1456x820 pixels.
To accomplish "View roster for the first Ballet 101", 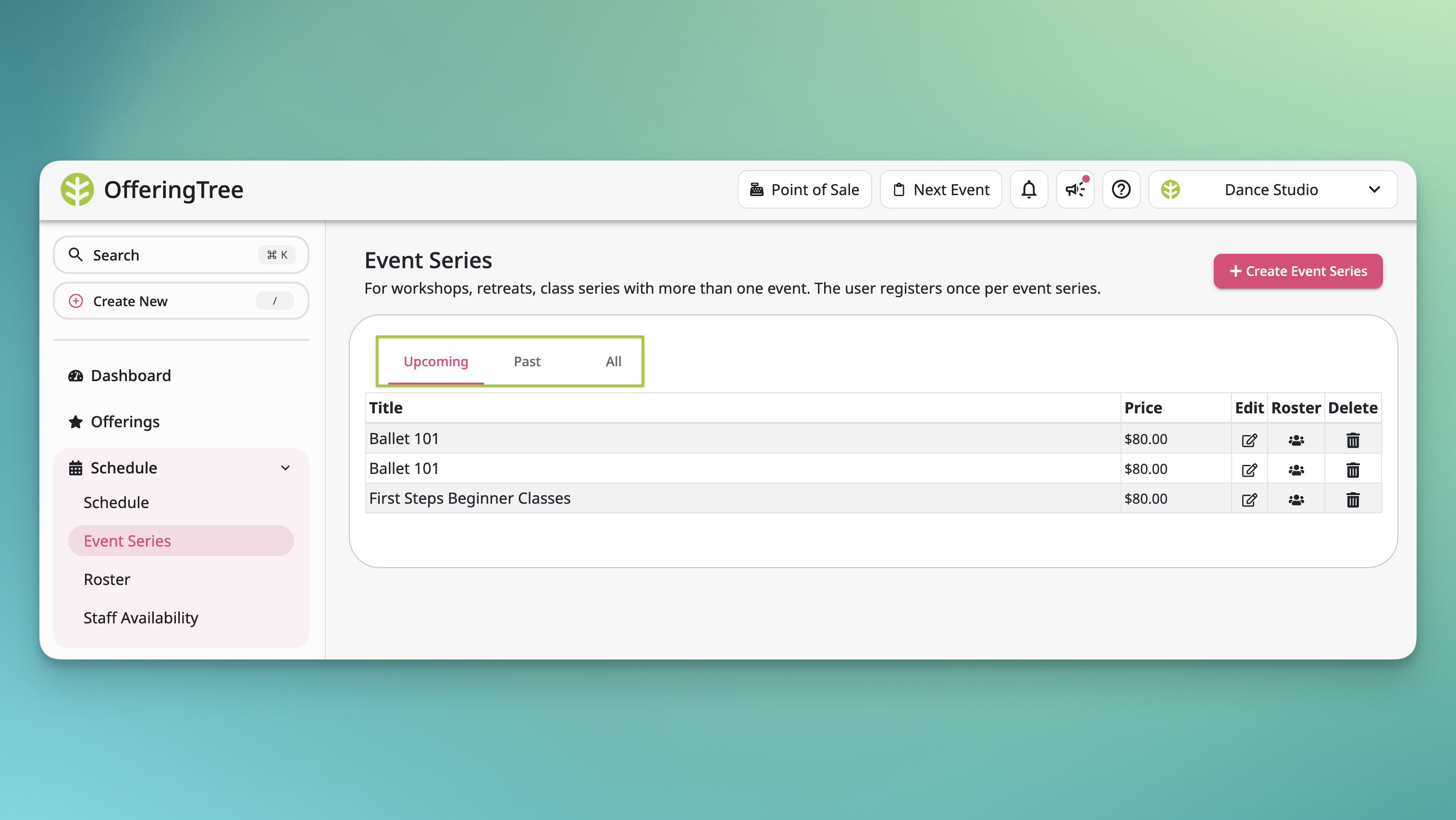I will point(1296,440).
